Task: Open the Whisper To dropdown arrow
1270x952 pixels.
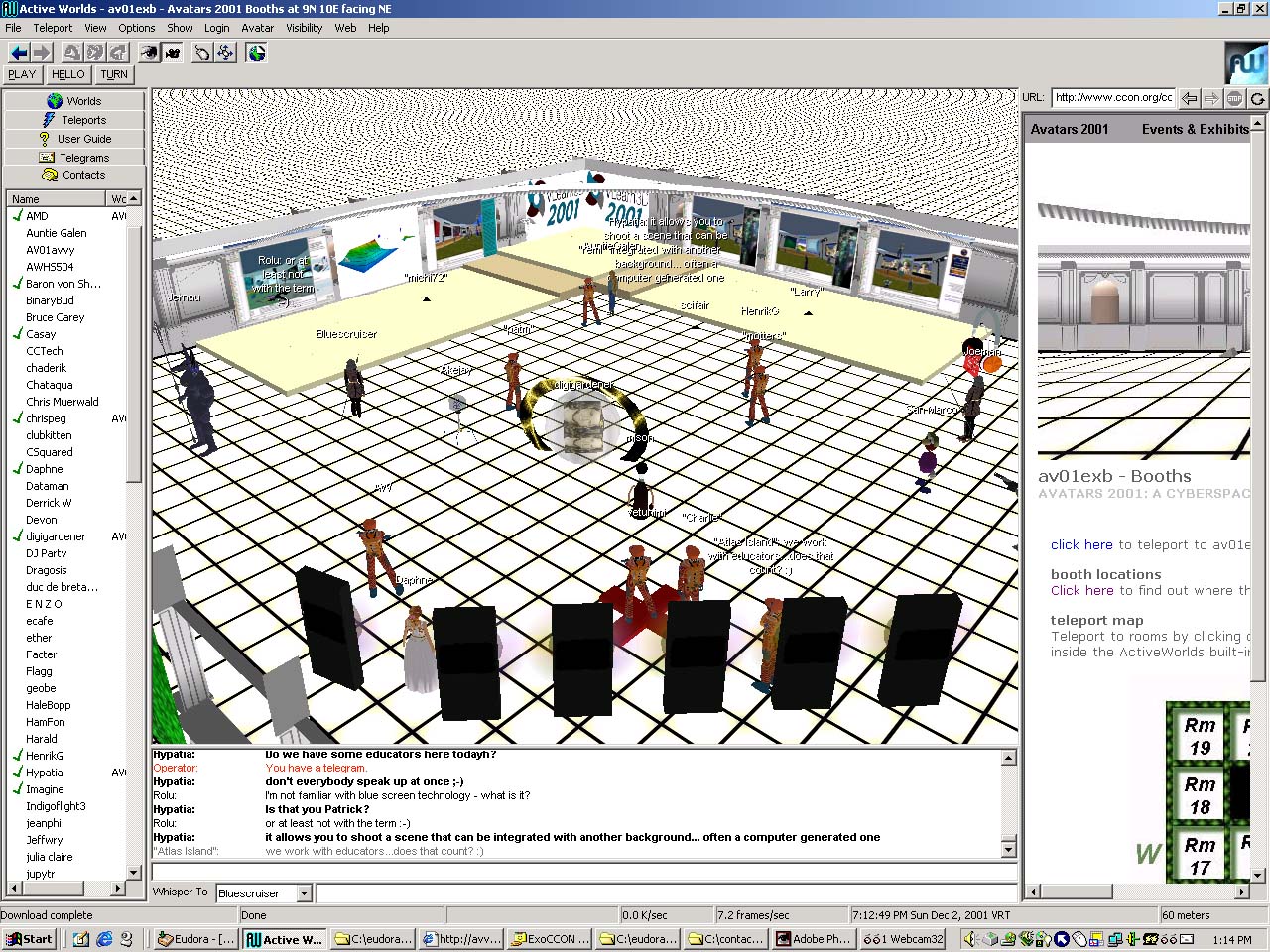Action: click(305, 893)
